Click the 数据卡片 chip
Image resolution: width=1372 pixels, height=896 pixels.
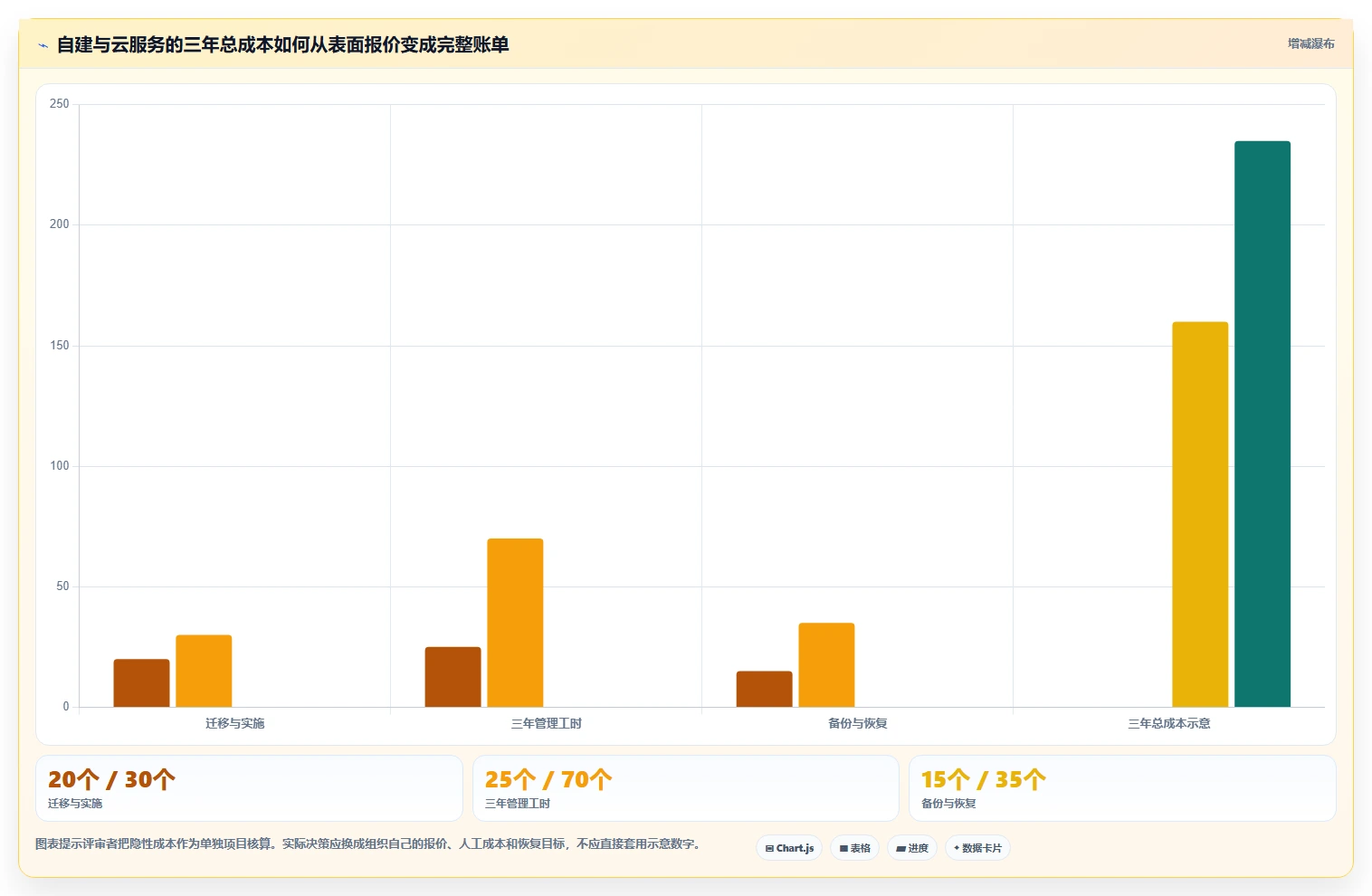(977, 848)
